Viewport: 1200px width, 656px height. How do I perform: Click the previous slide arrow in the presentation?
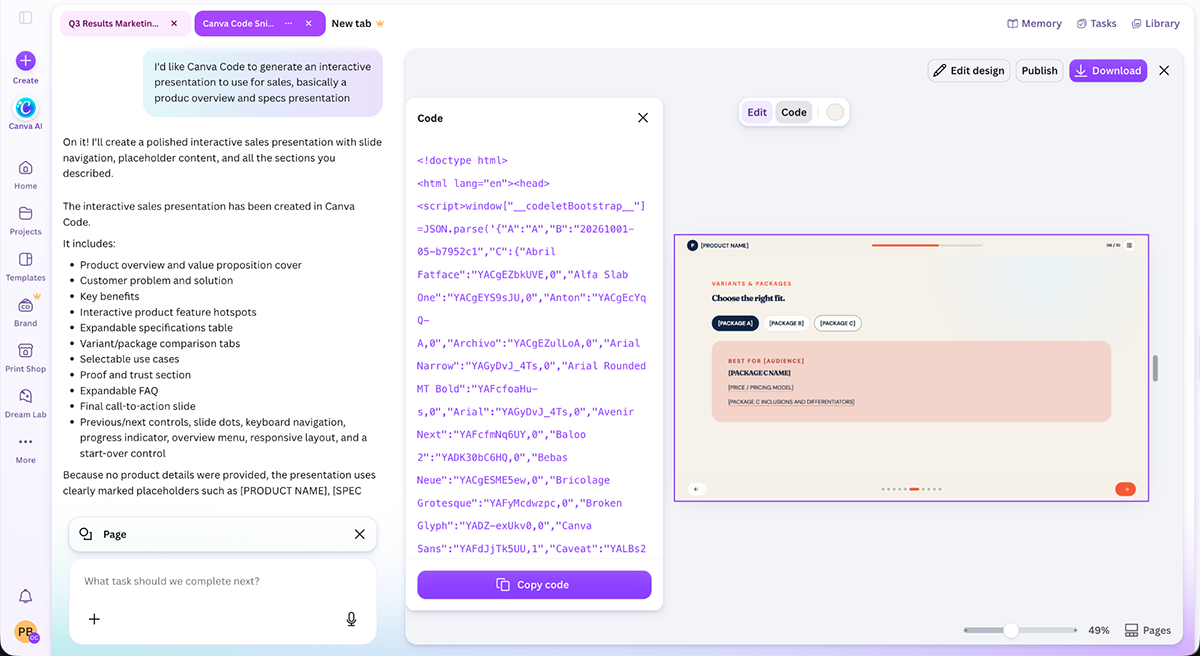(x=697, y=489)
